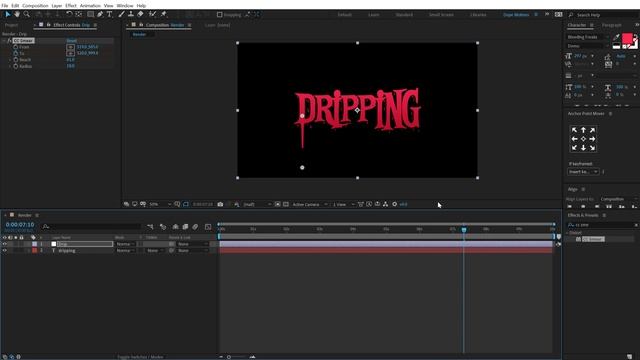
Task: Select the Zoom magnifier tool
Action: [x=27, y=14]
